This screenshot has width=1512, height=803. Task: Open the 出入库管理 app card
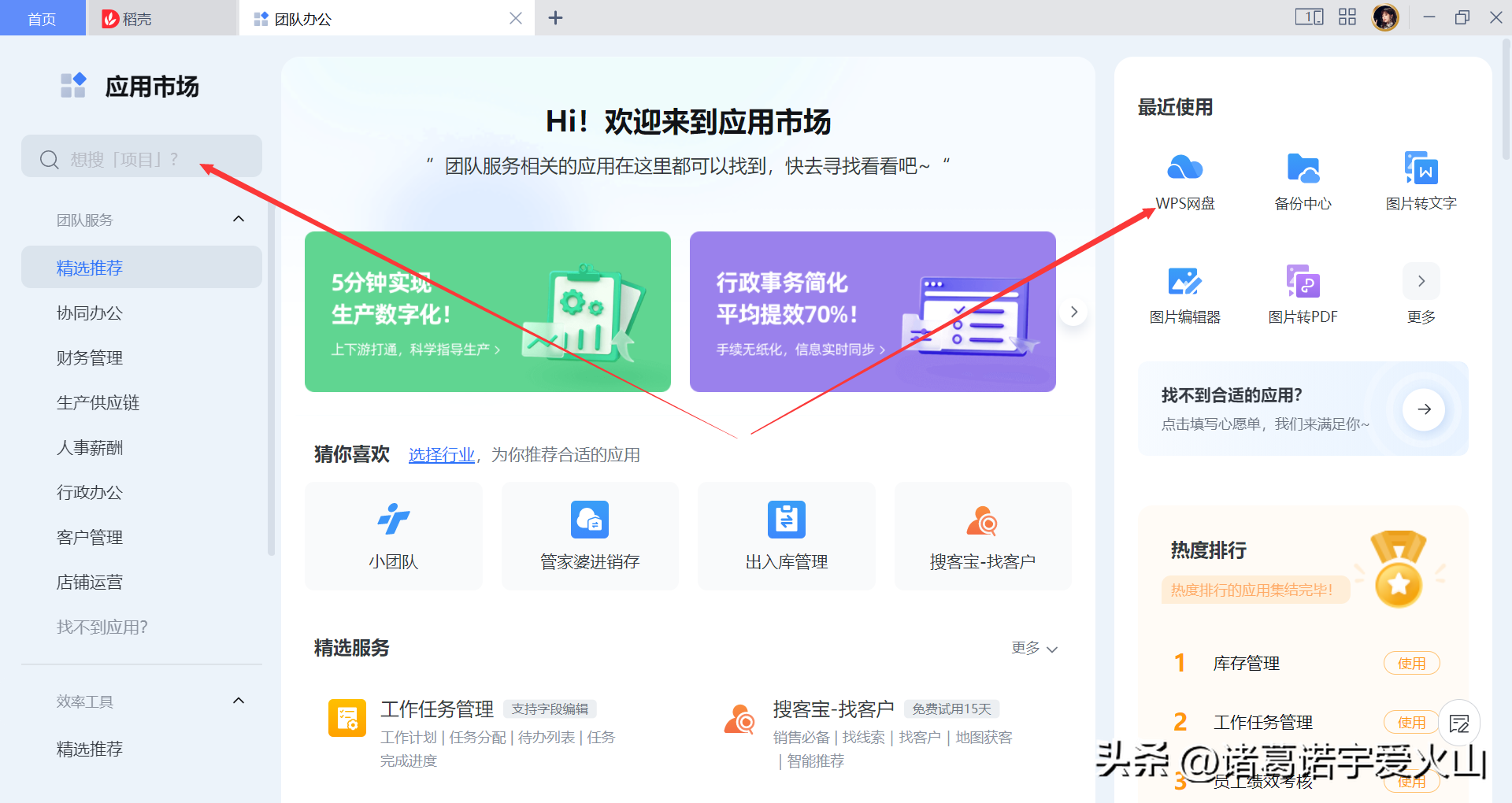pos(786,536)
